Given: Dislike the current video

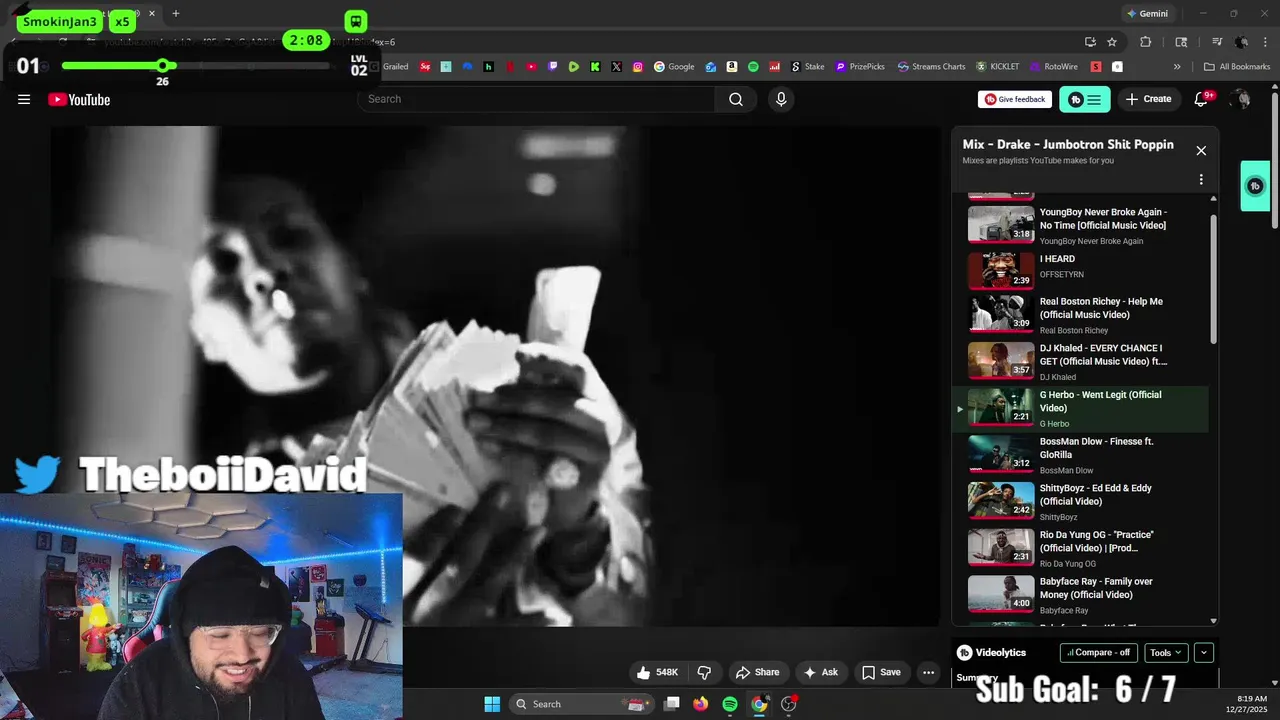Looking at the screenshot, I should [704, 672].
